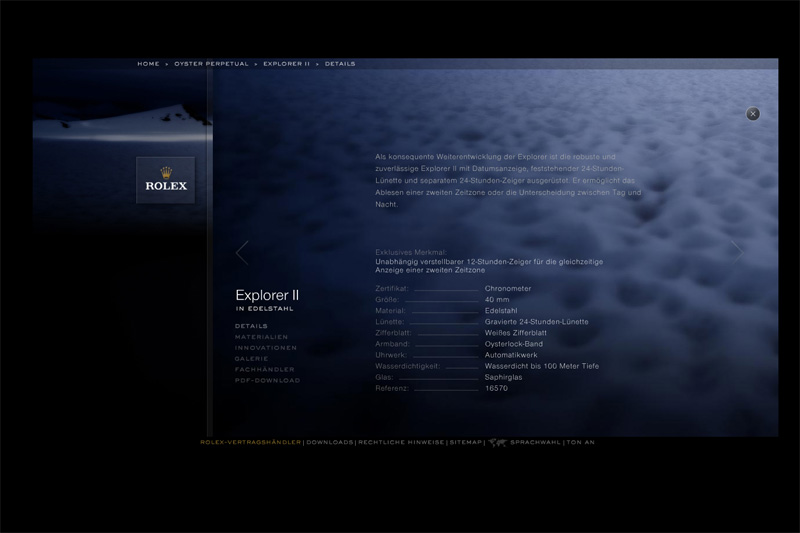This screenshot has width=800, height=533.
Task: Click 'Saphirglas' value
Action: (x=503, y=377)
